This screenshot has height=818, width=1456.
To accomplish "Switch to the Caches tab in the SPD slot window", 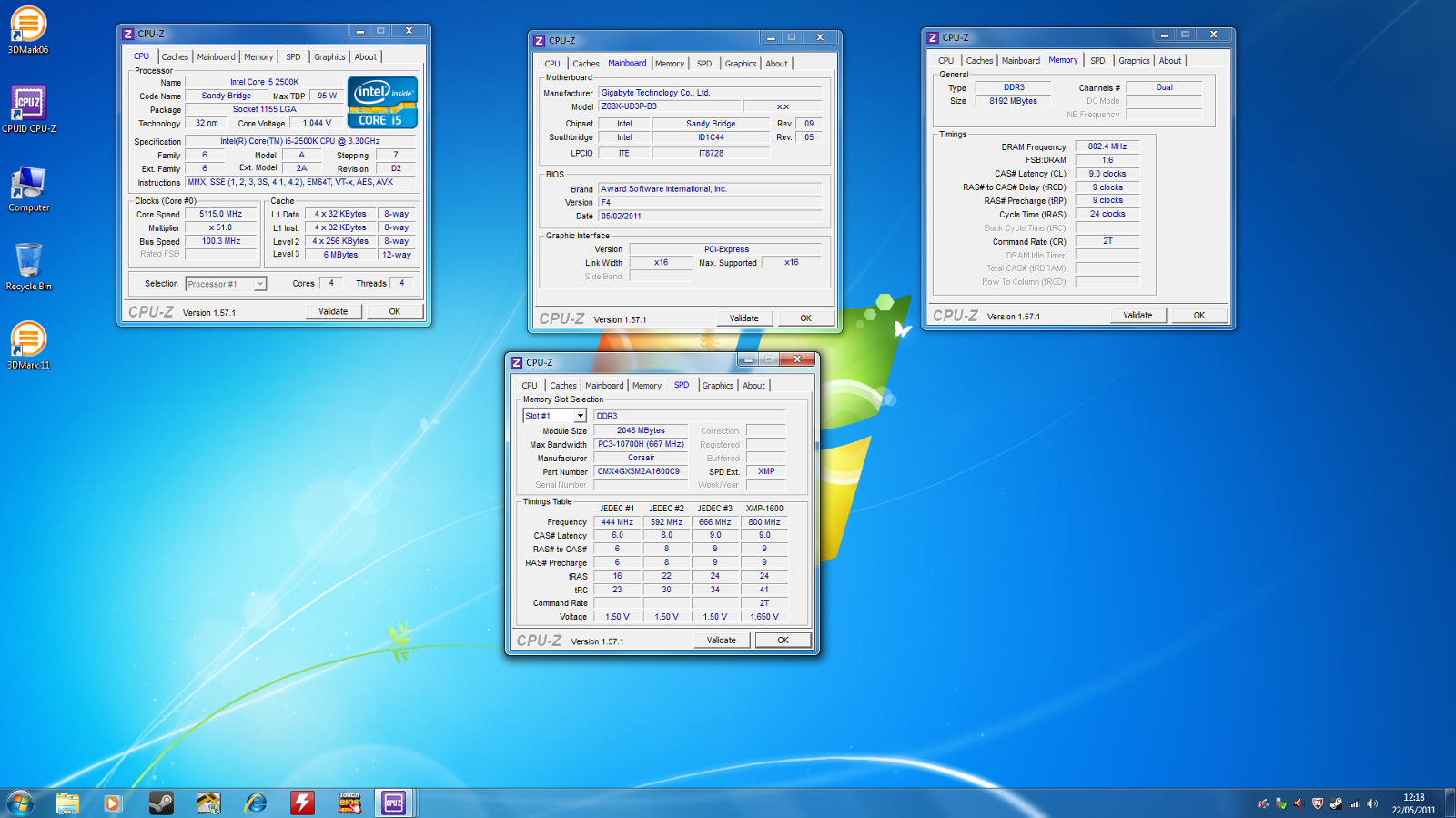I will (x=563, y=386).
